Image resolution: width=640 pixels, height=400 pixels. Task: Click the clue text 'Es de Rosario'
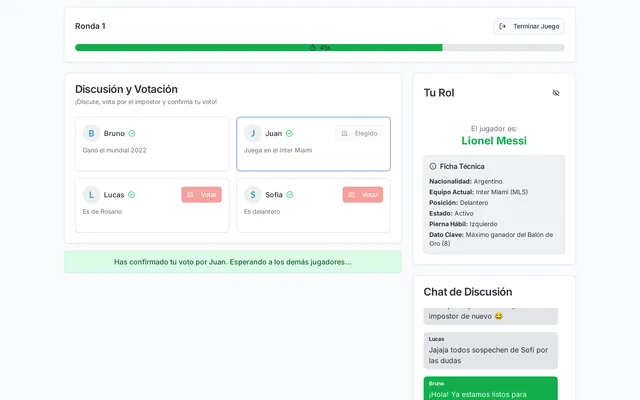click(x=102, y=211)
